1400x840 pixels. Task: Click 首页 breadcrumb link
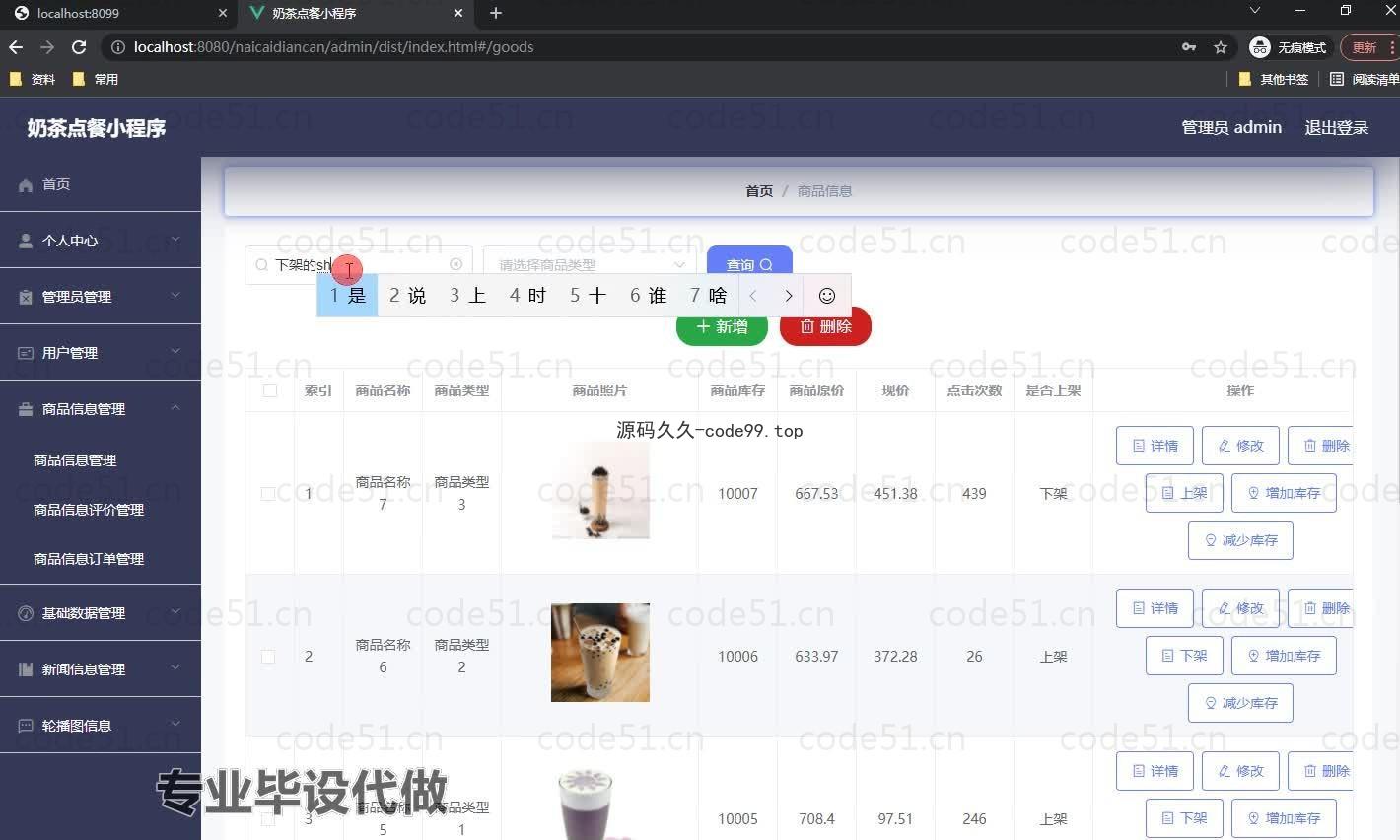click(x=759, y=191)
